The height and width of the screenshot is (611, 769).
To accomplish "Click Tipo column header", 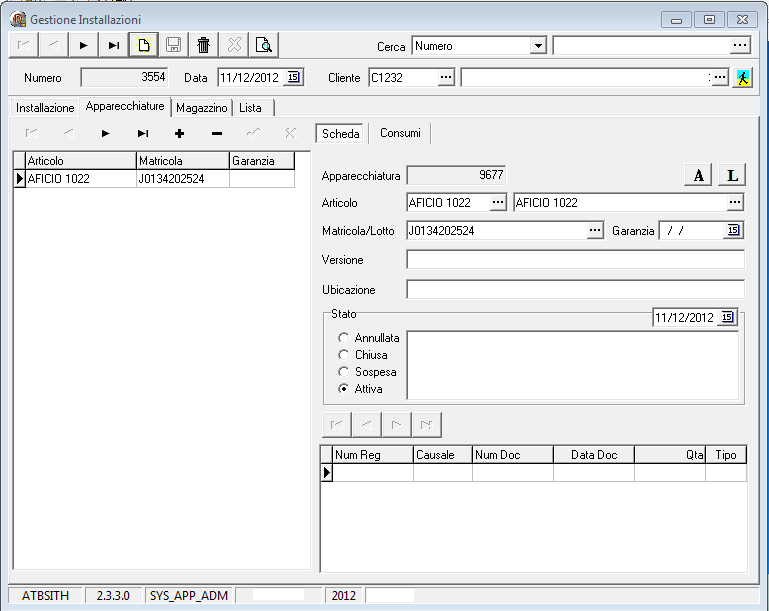I will [x=726, y=455].
